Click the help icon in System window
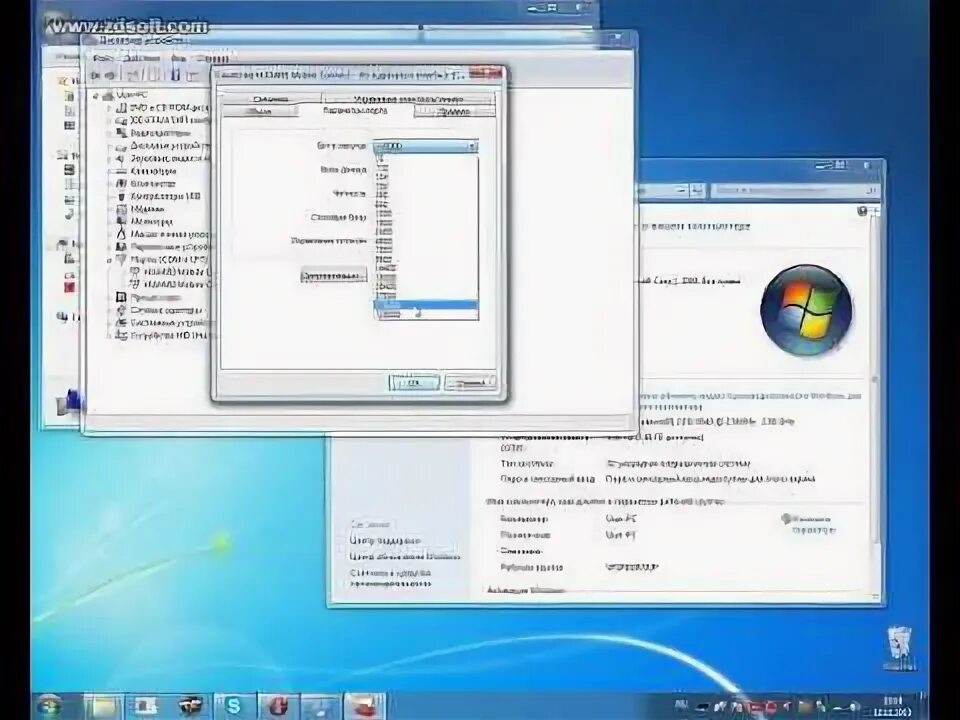The height and width of the screenshot is (720, 960). (x=862, y=211)
